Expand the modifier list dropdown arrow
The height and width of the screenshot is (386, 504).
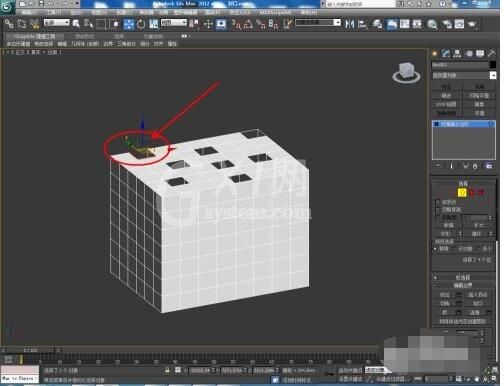tap(493, 76)
